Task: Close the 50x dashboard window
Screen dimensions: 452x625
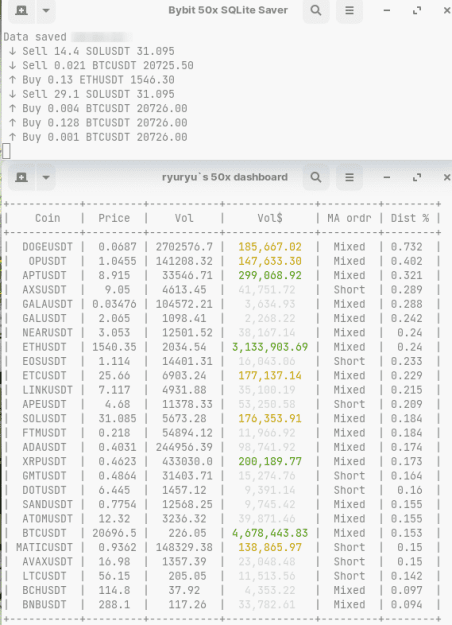Action: pyautogui.click(x=447, y=177)
